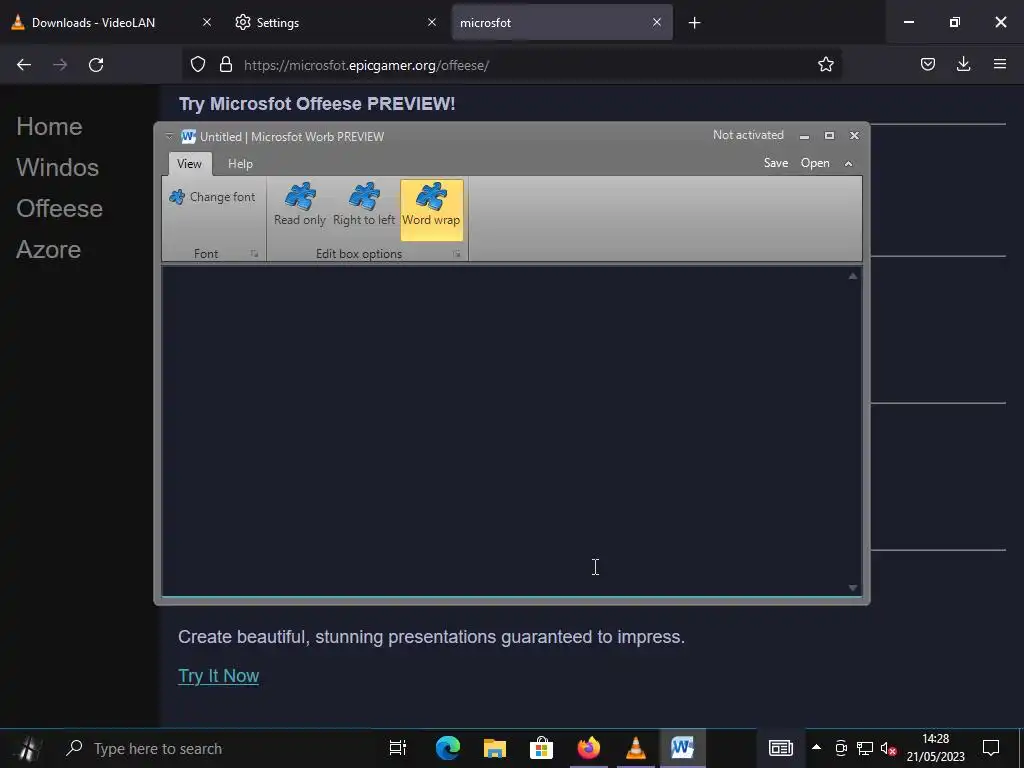Image resolution: width=1024 pixels, height=768 pixels.
Task: Open the quick access dropdown arrow
Action: coord(169,136)
